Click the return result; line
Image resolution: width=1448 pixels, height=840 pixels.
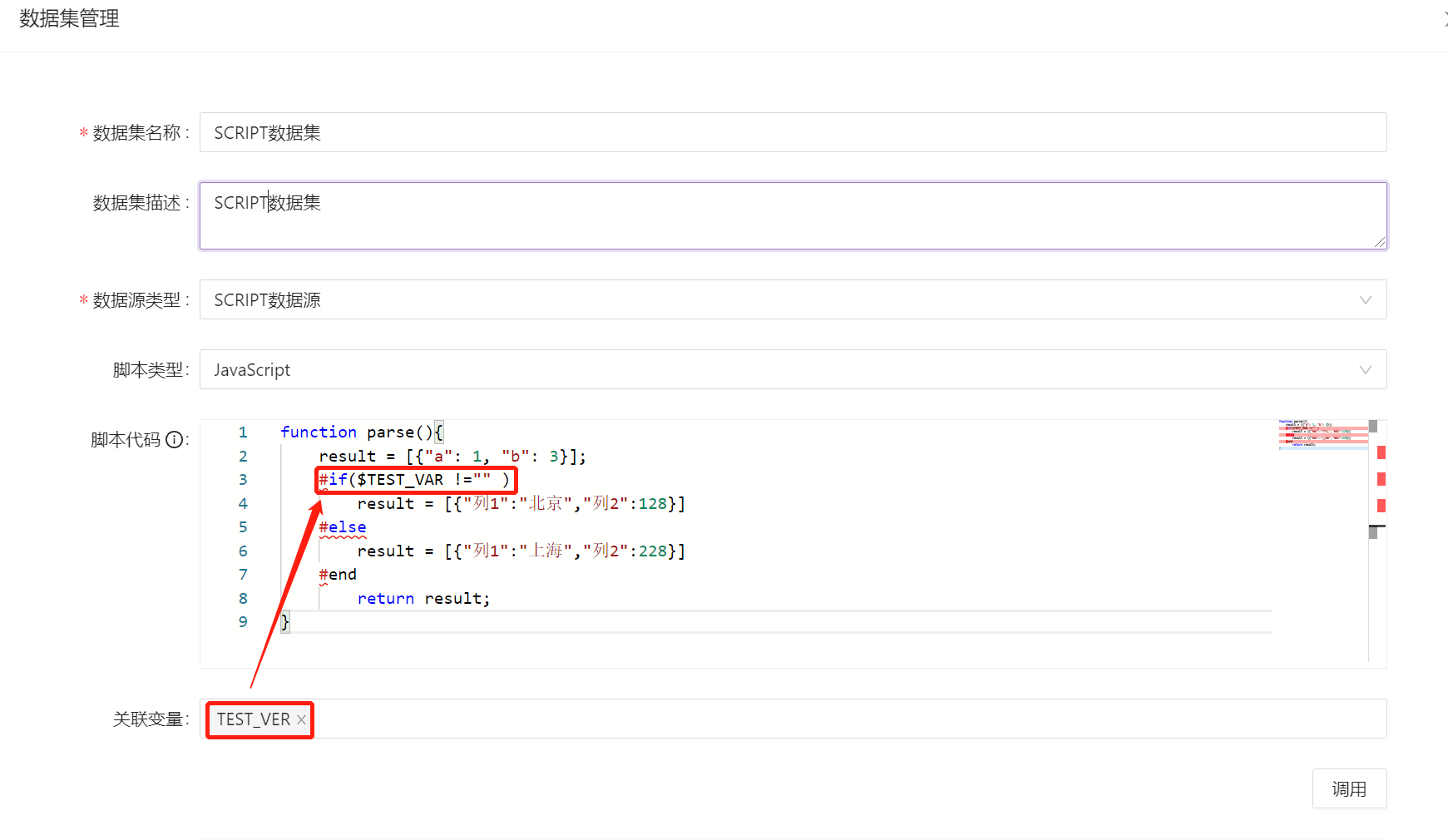pyautogui.click(x=424, y=599)
